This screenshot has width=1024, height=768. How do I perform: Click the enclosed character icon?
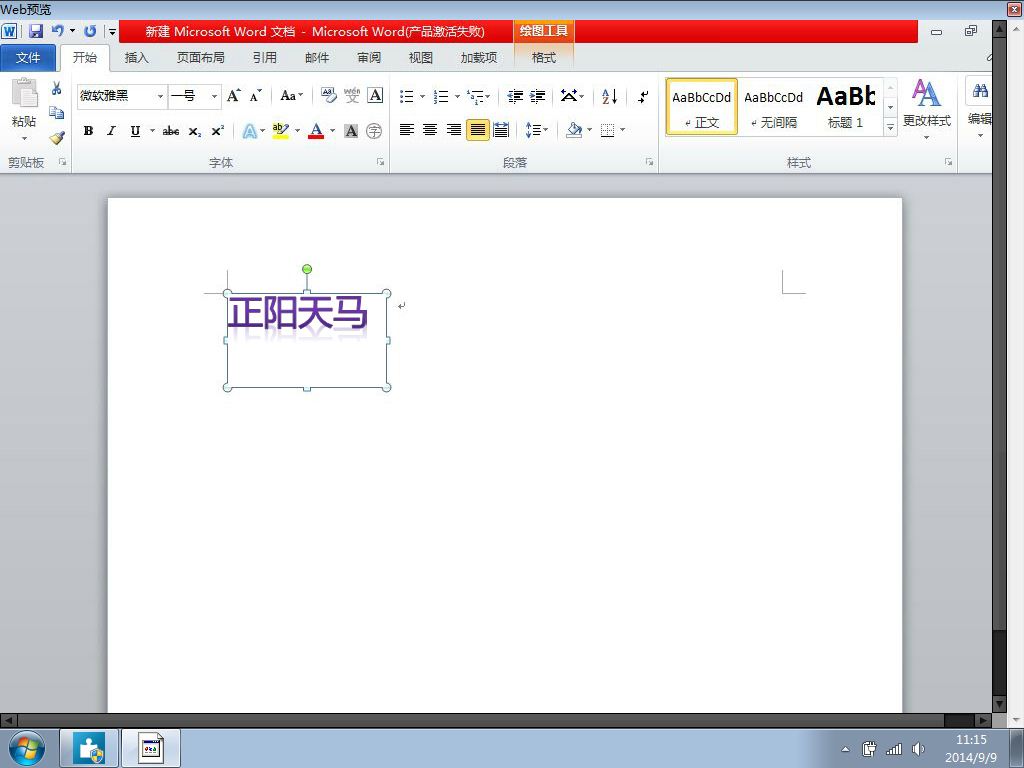click(374, 131)
